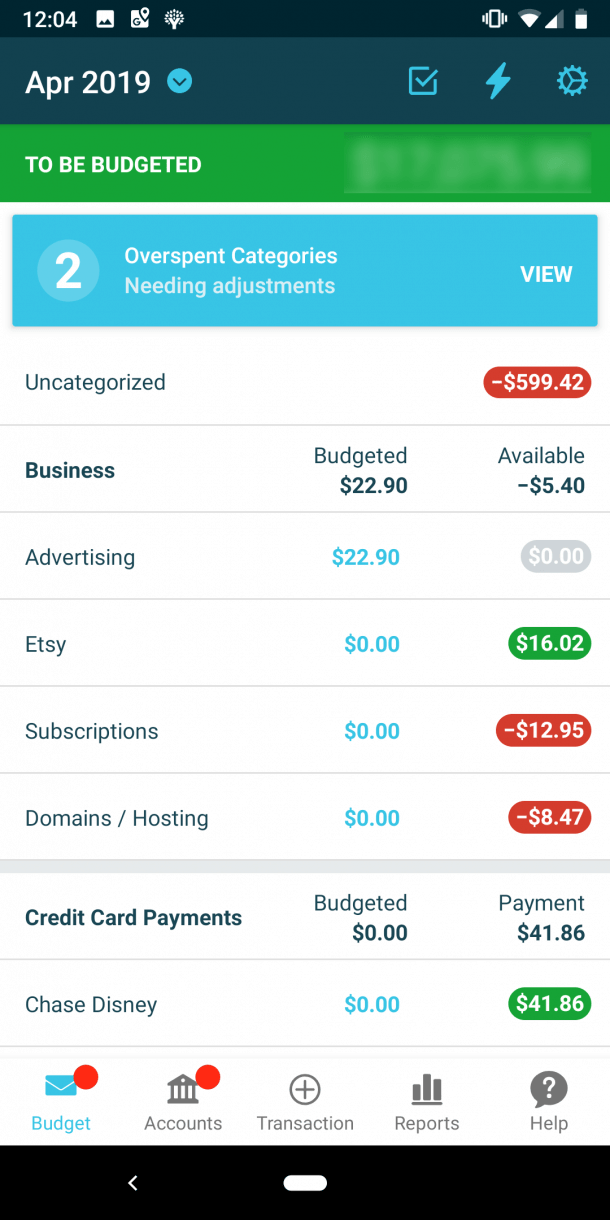Tap the Android back navigation arrow
The image size is (610, 1220).
click(133, 1182)
